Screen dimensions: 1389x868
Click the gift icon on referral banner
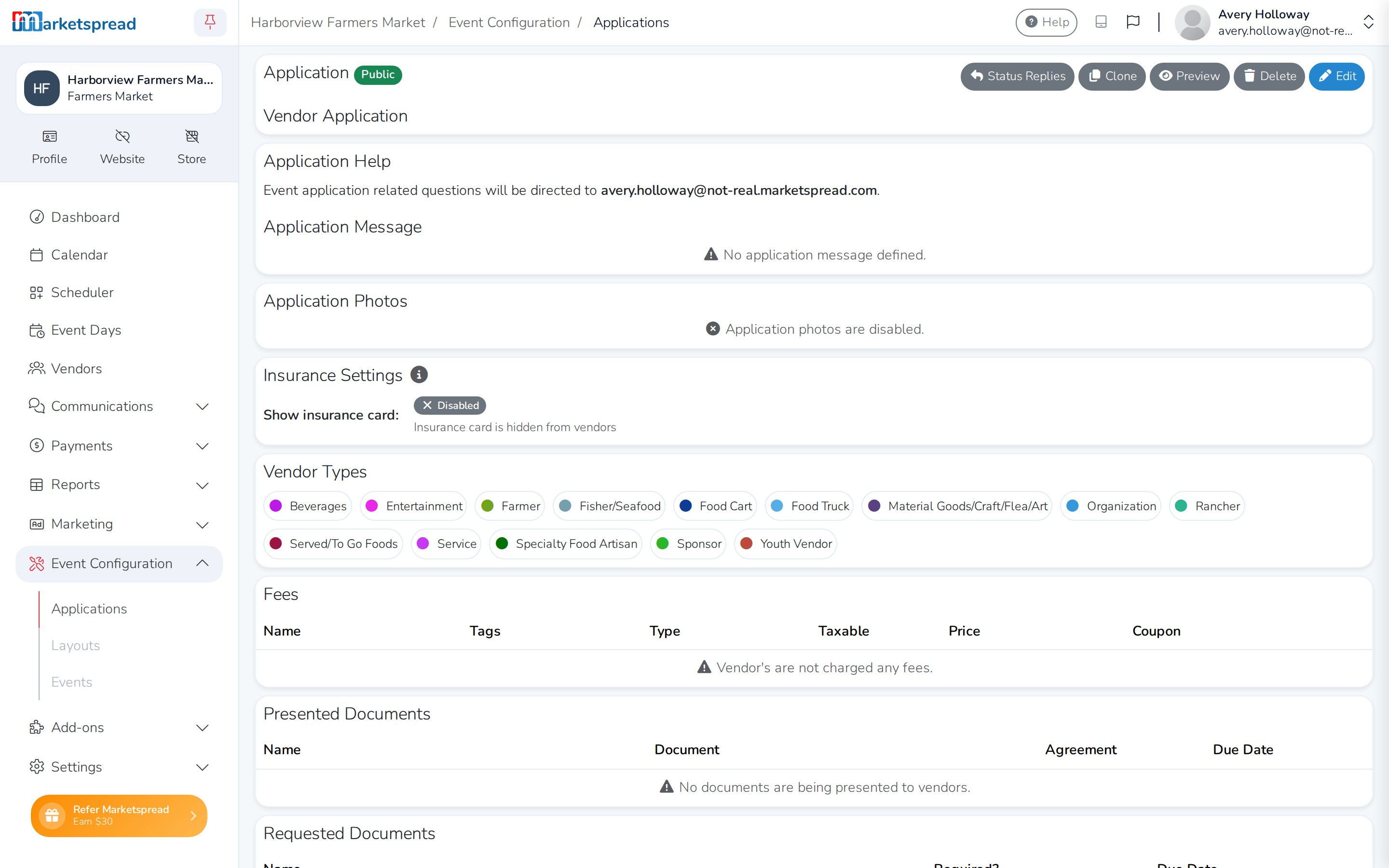pyautogui.click(x=52, y=815)
